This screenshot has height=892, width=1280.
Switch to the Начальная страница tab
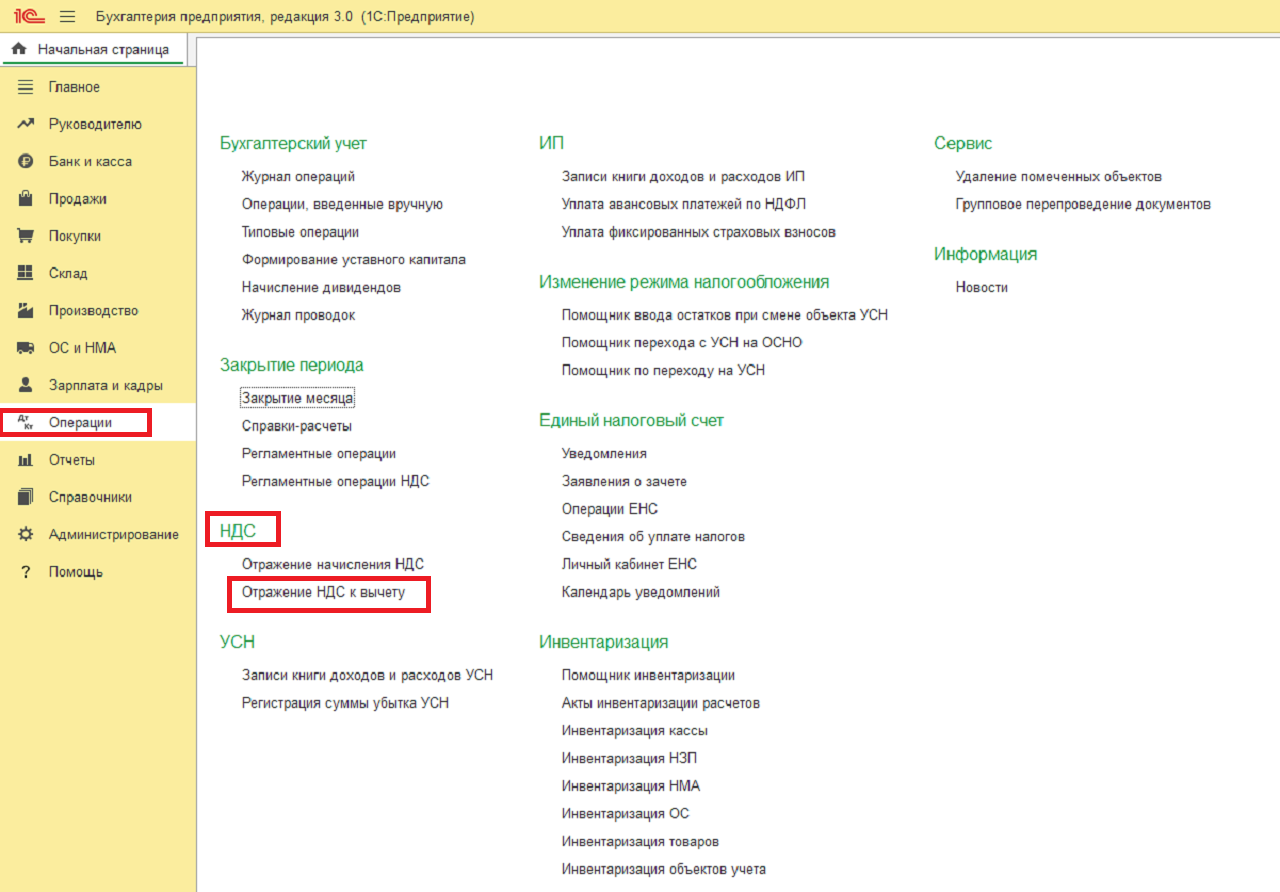pos(93,49)
